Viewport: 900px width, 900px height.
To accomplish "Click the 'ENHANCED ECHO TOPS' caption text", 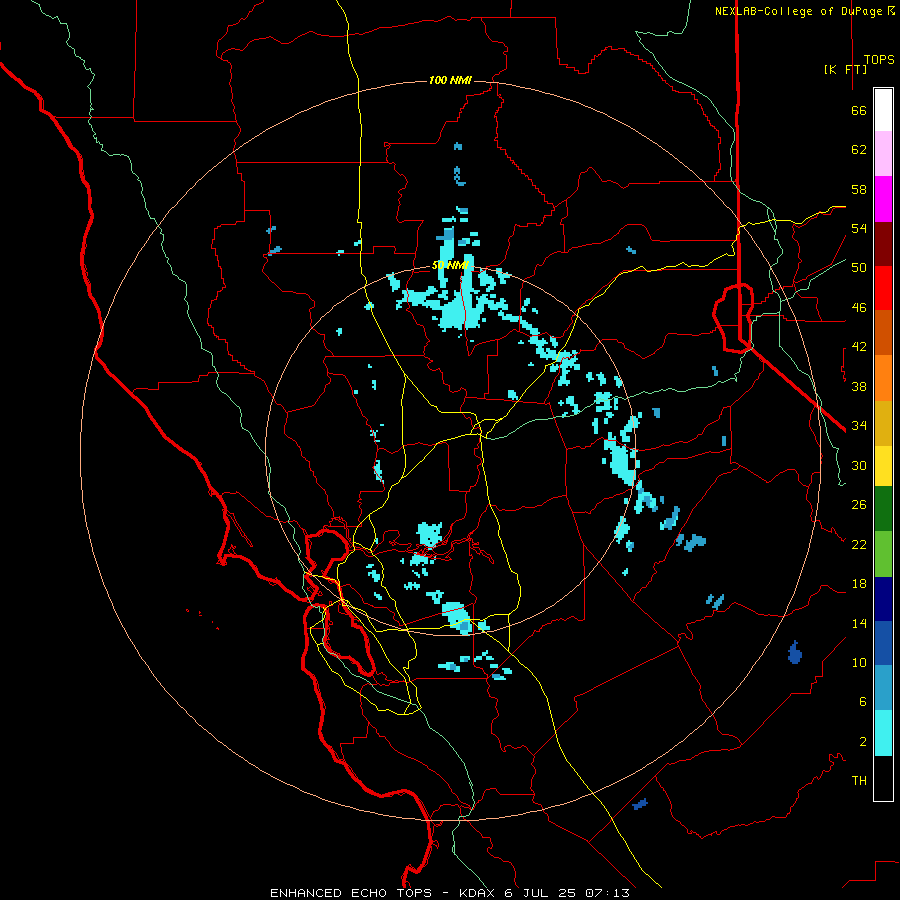I will click(351, 893).
